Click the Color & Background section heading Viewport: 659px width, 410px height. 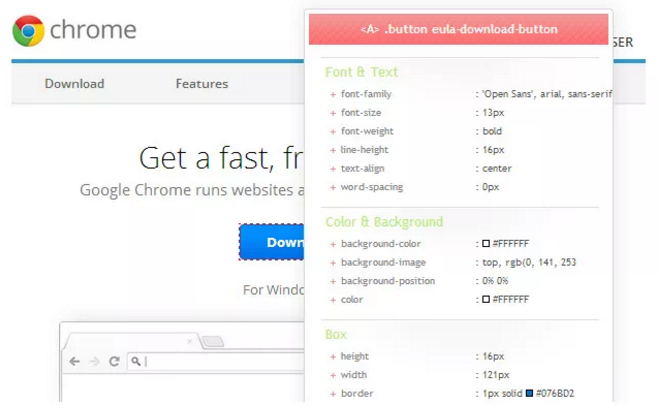pos(384,221)
